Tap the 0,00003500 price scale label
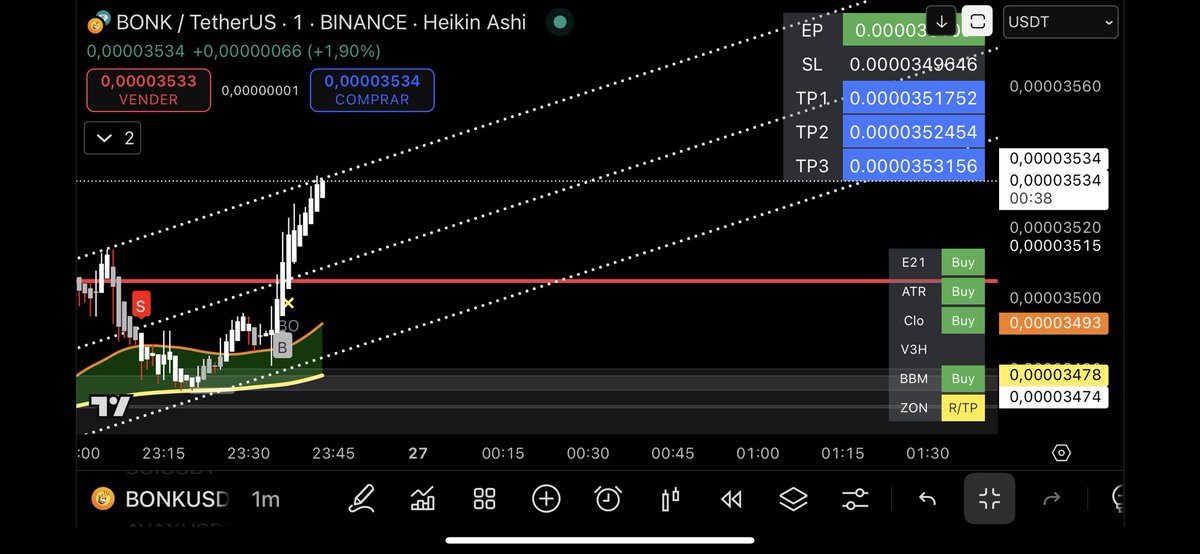The height and width of the screenshot is (554, 1200). click(1055, 298)
